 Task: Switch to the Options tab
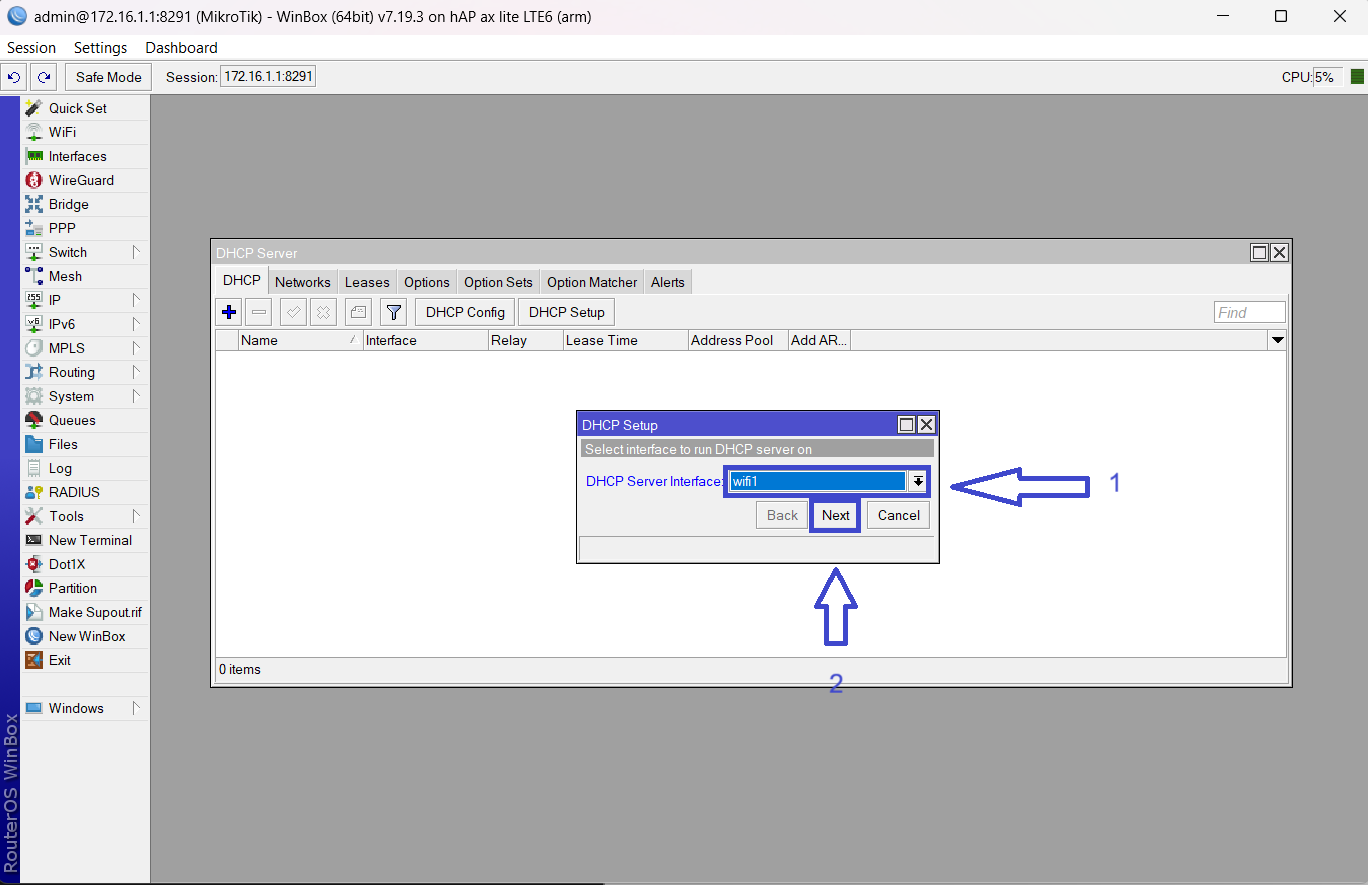pyautogui.click(x=427, y=282)
